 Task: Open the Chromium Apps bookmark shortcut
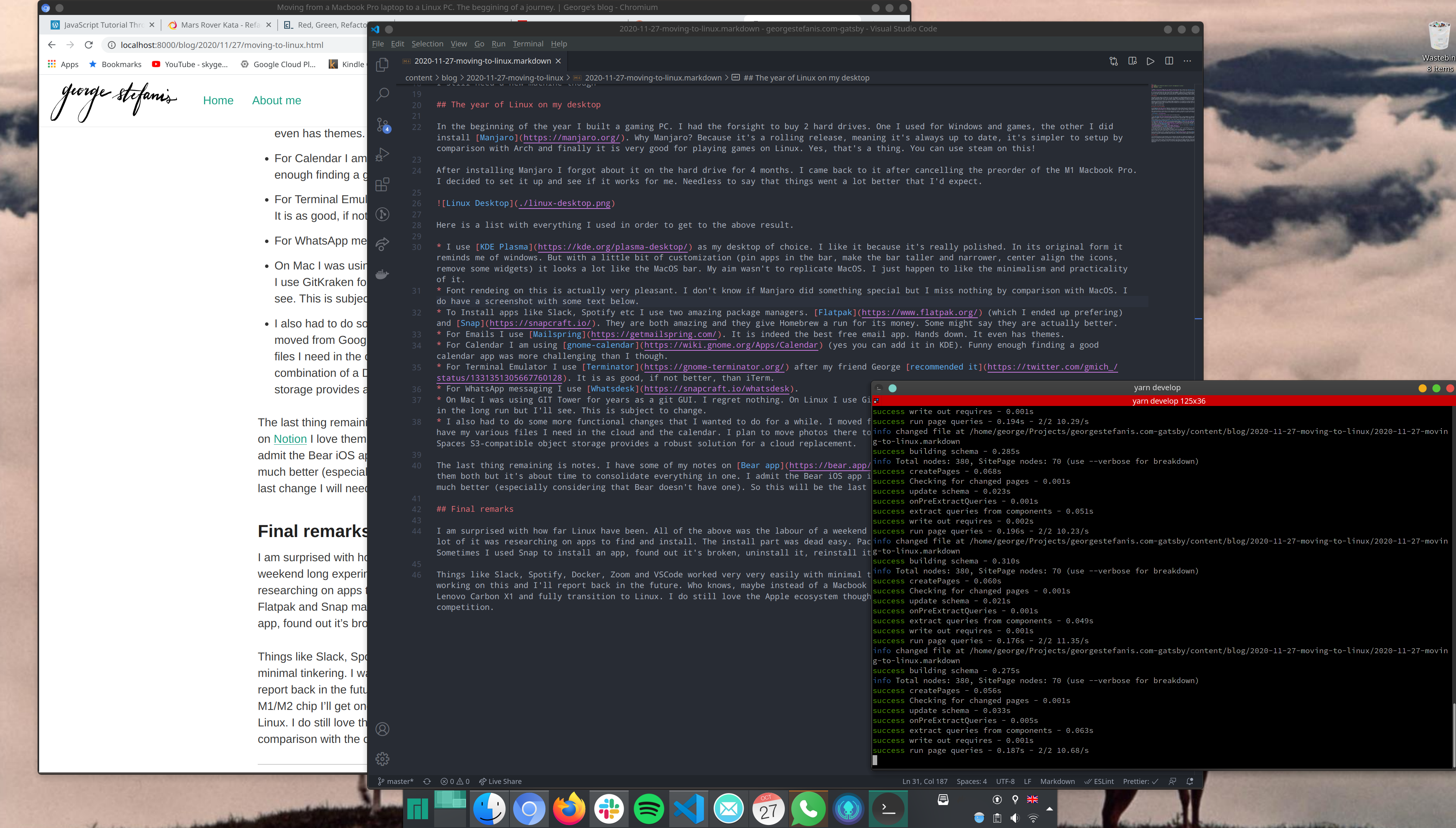coord(63,64)
